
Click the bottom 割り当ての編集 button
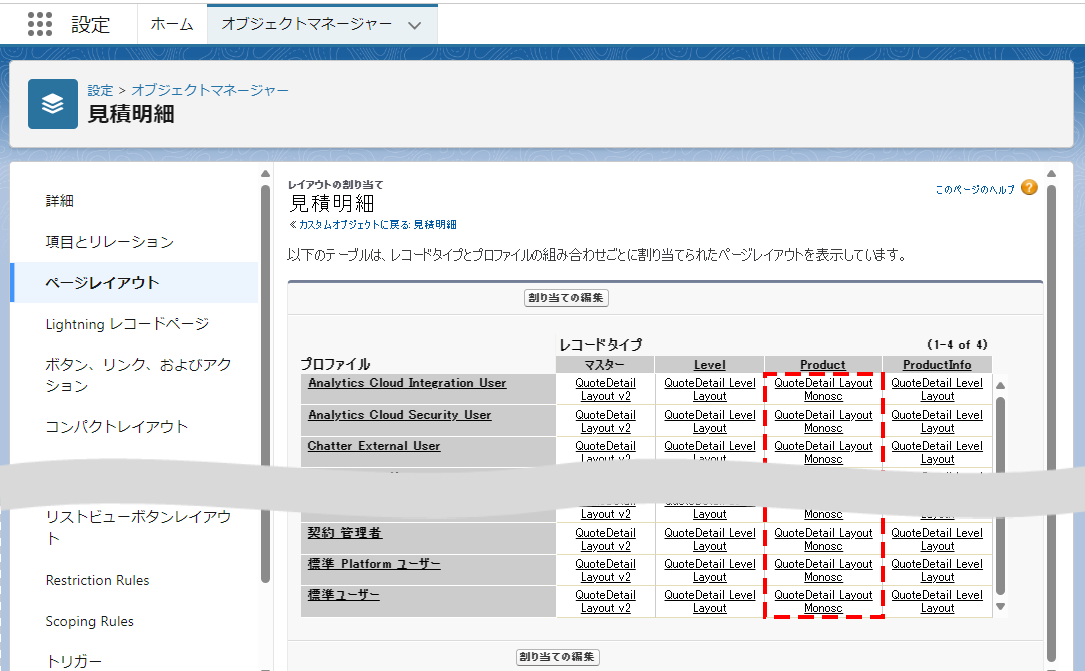[558, 657]
